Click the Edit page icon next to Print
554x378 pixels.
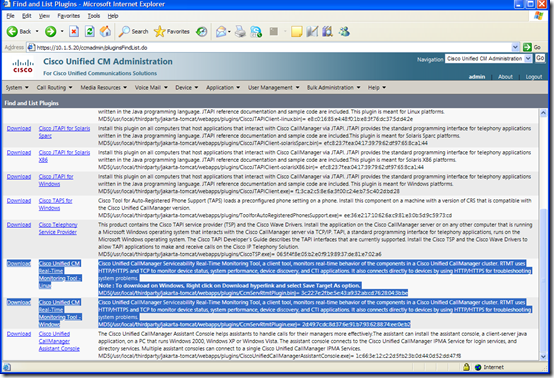coord(256,31)
